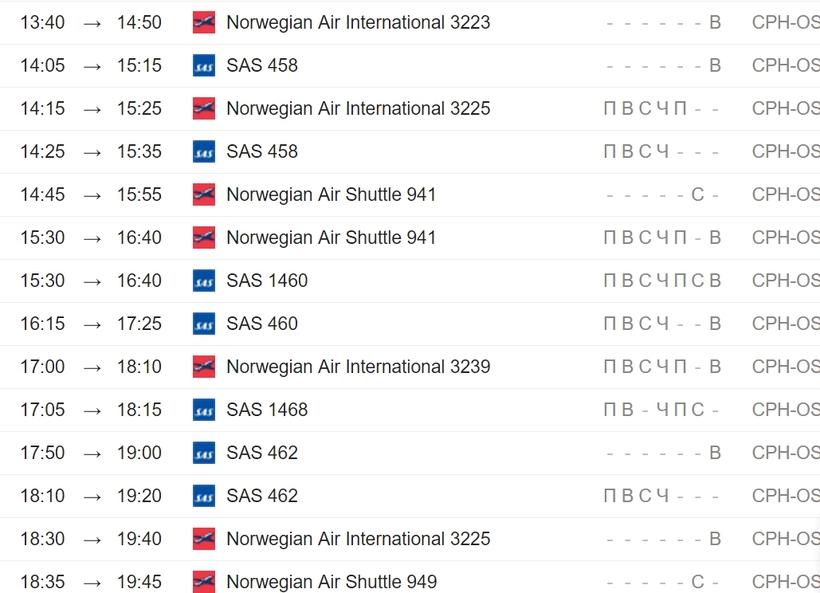The height and width of the screenshot is (593, 820).
Task: Click SAS logo on 14:05 flight
Action: point(204,65)
